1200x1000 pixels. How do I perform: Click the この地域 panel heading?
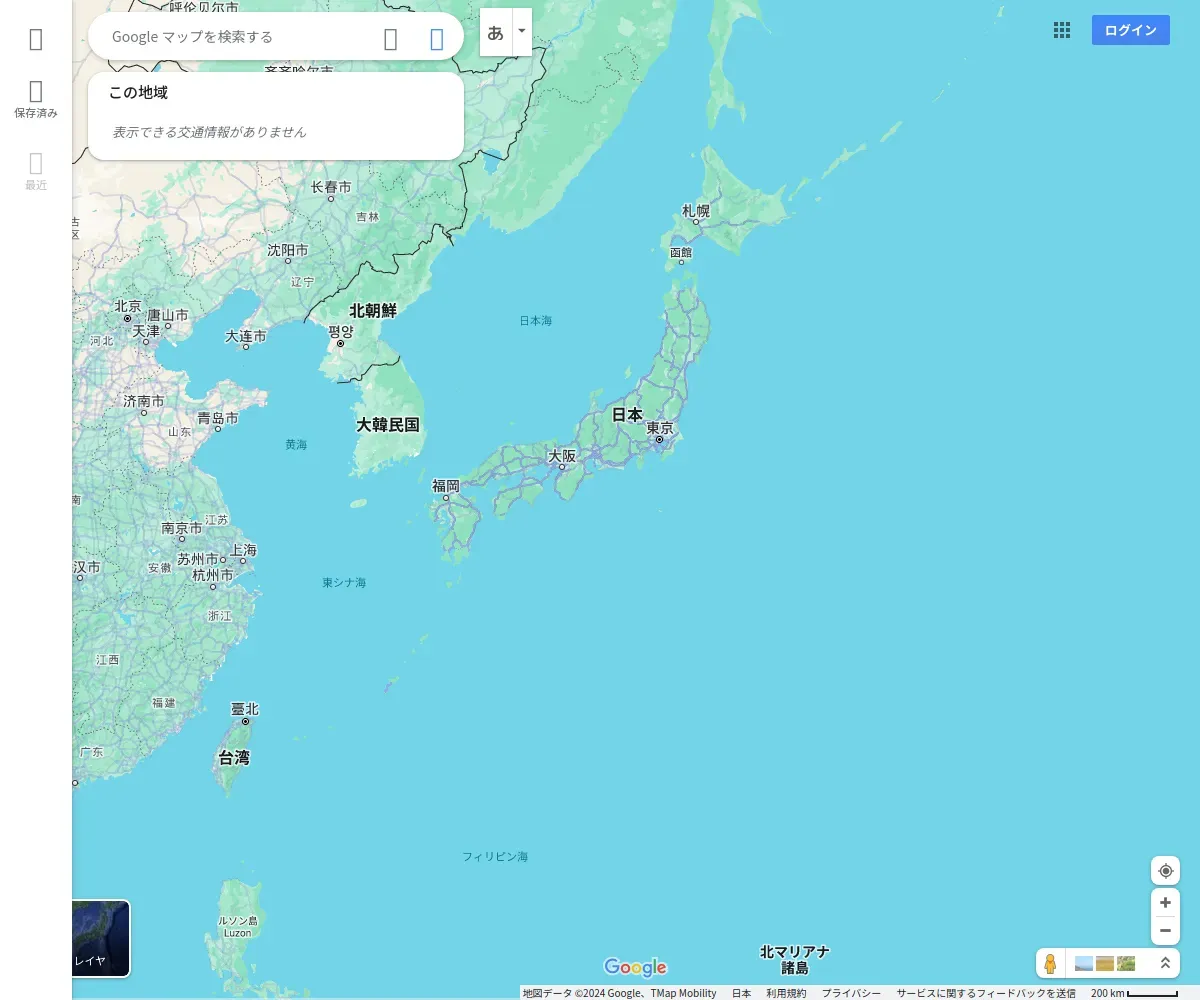(x=138, y=93)
